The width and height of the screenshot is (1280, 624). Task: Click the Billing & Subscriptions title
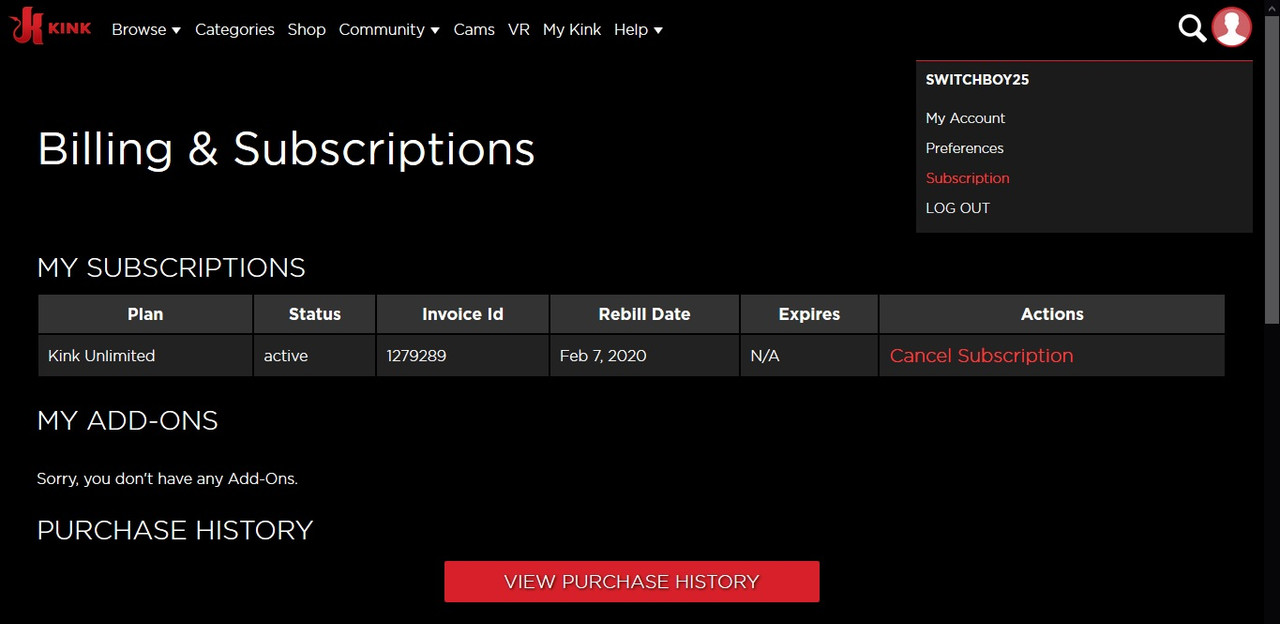coord(286,149)
